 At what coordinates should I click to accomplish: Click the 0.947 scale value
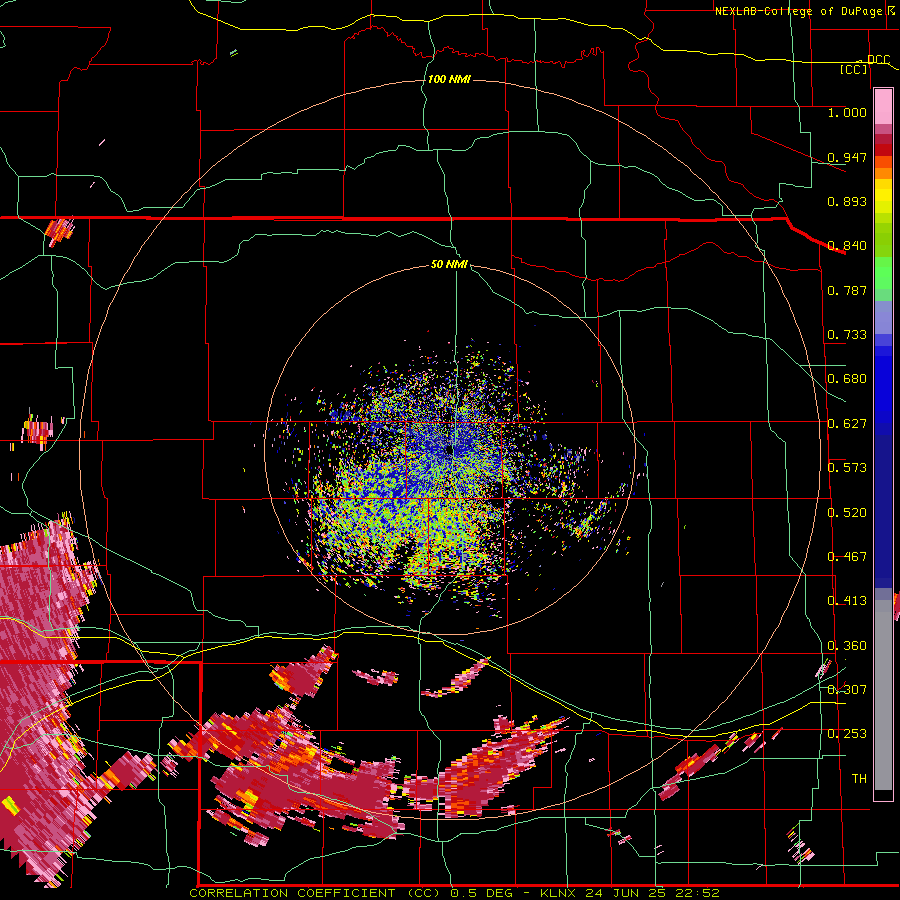(847, 157)
